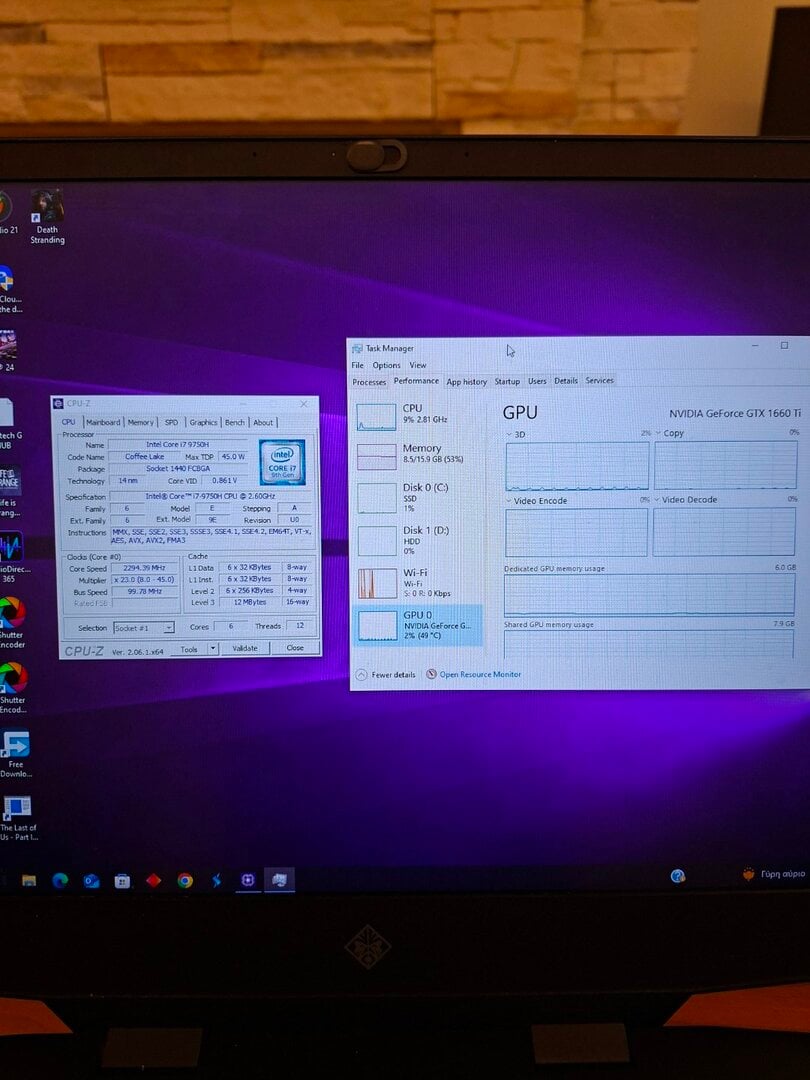Viewport: 810px width, 1080px height.
Task: Switch to the Services tab
Action: [x=599, y=380]
